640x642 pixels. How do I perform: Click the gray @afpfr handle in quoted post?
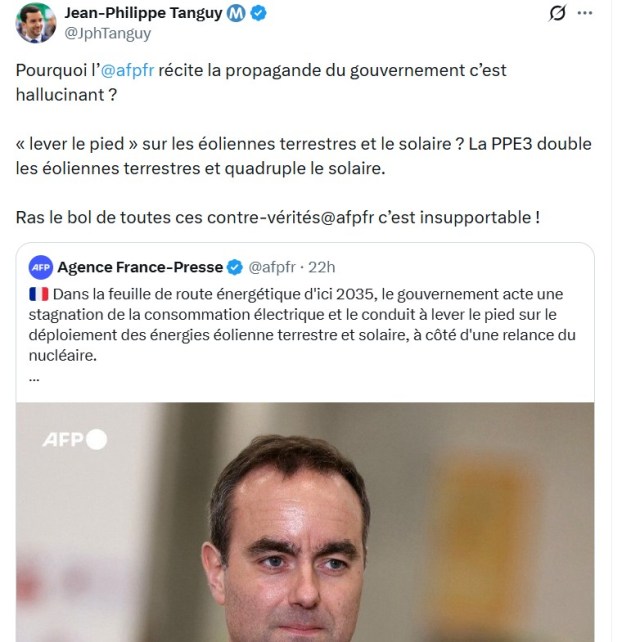click(272, 267)
